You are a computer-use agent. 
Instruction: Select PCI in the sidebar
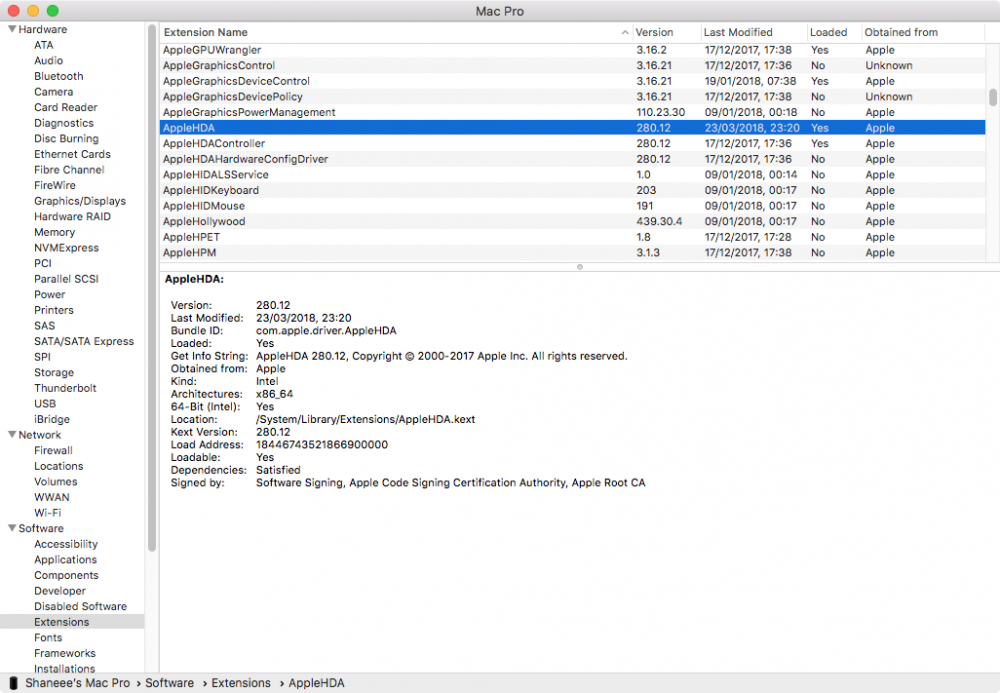point(43,263)
